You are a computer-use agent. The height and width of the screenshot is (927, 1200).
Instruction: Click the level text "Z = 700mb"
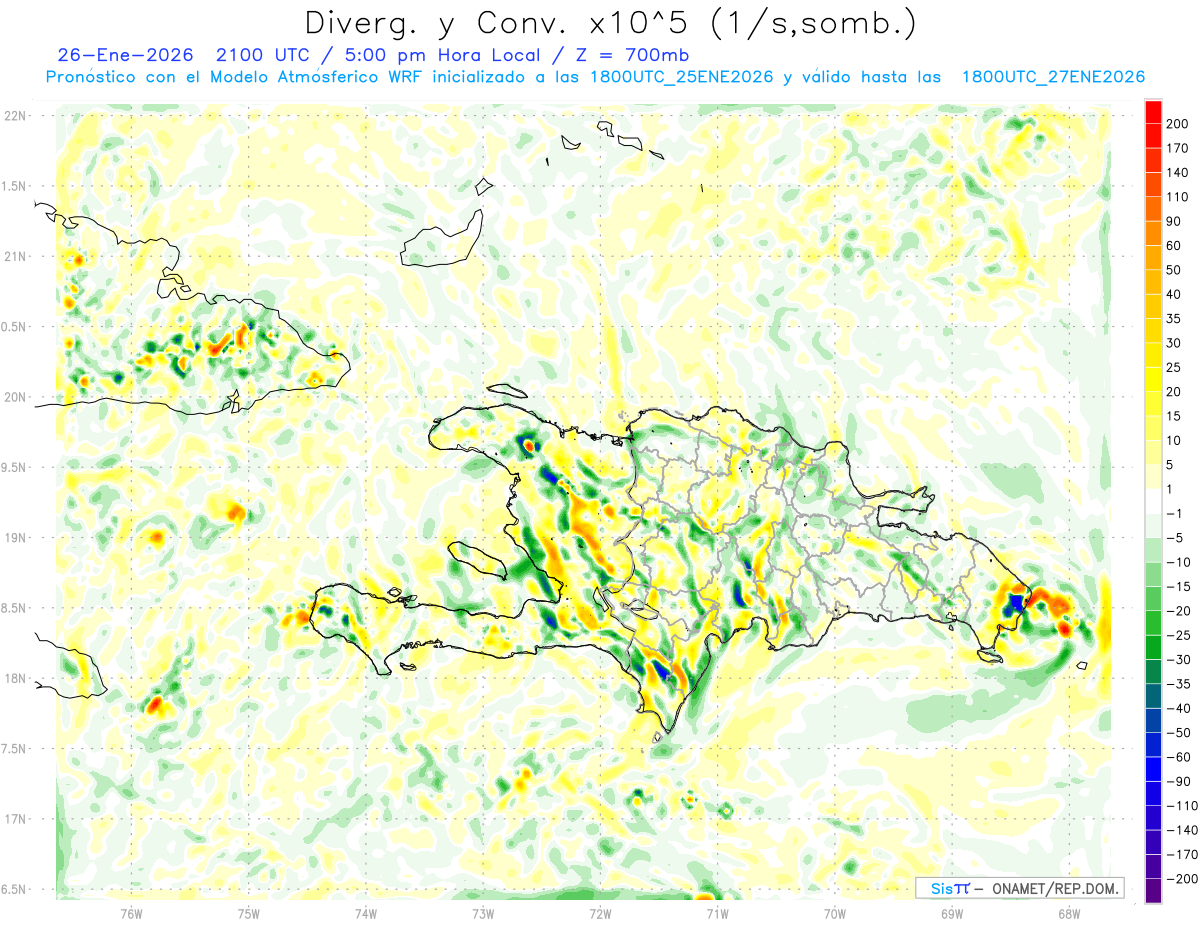click(627, 55)
